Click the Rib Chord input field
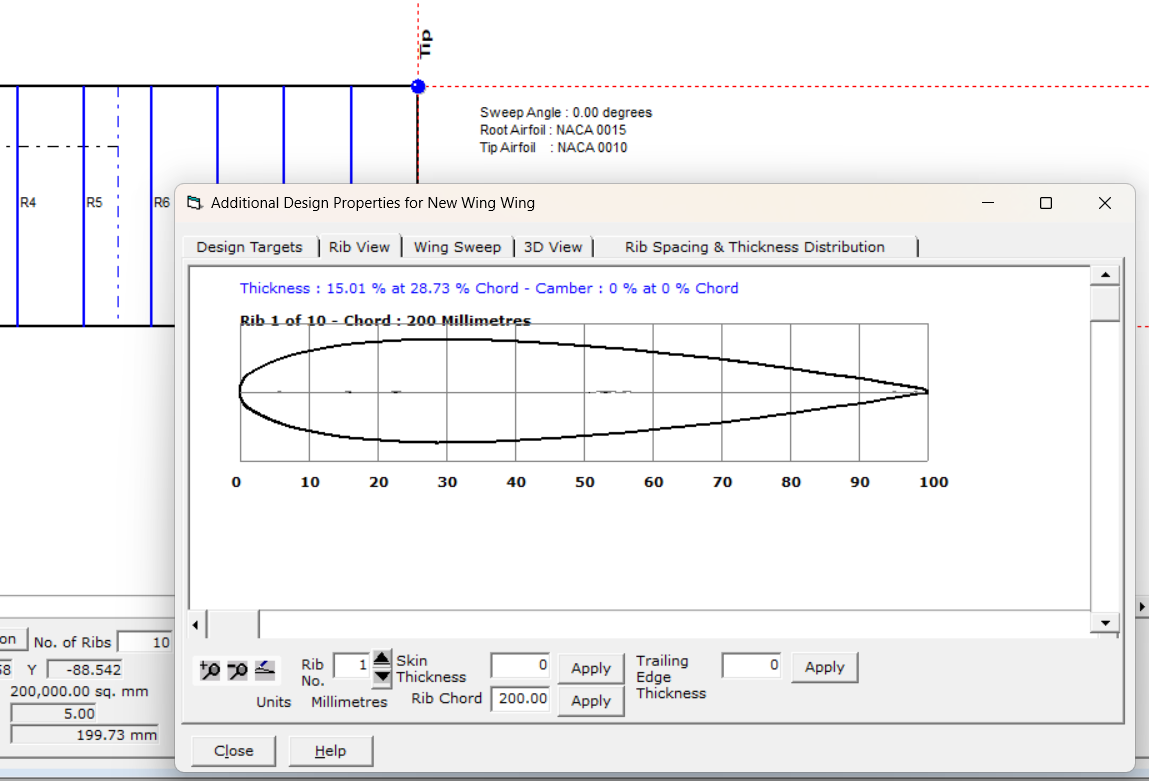 click(x=520, y=699)
